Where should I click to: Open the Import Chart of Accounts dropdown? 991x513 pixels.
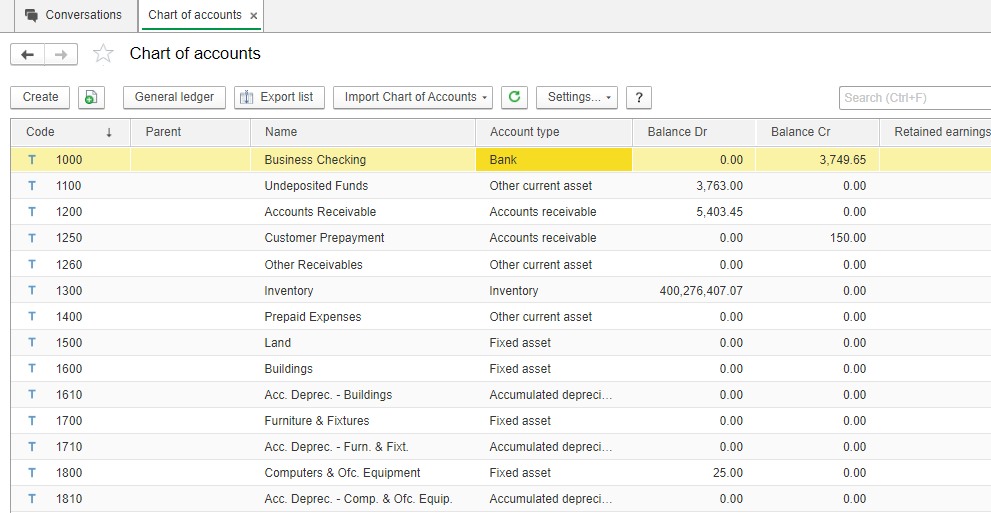(412, 97)
